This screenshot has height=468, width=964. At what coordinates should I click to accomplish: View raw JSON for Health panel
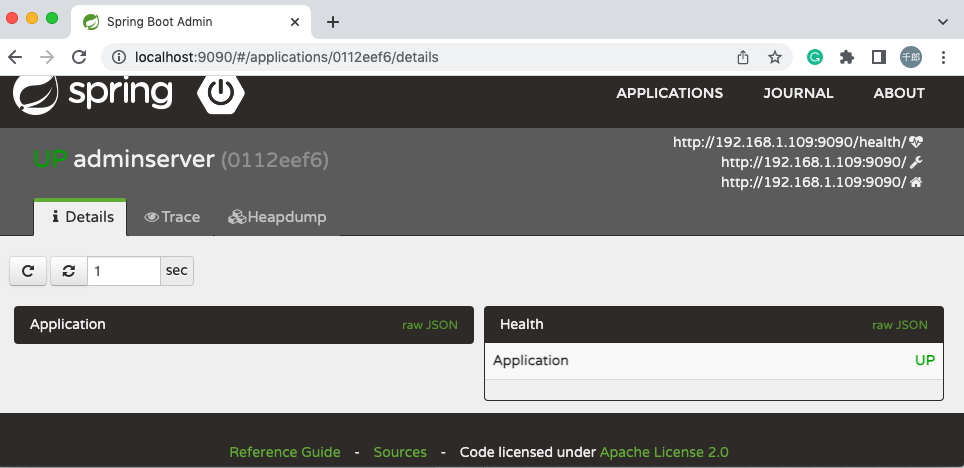tap(899, 325)
